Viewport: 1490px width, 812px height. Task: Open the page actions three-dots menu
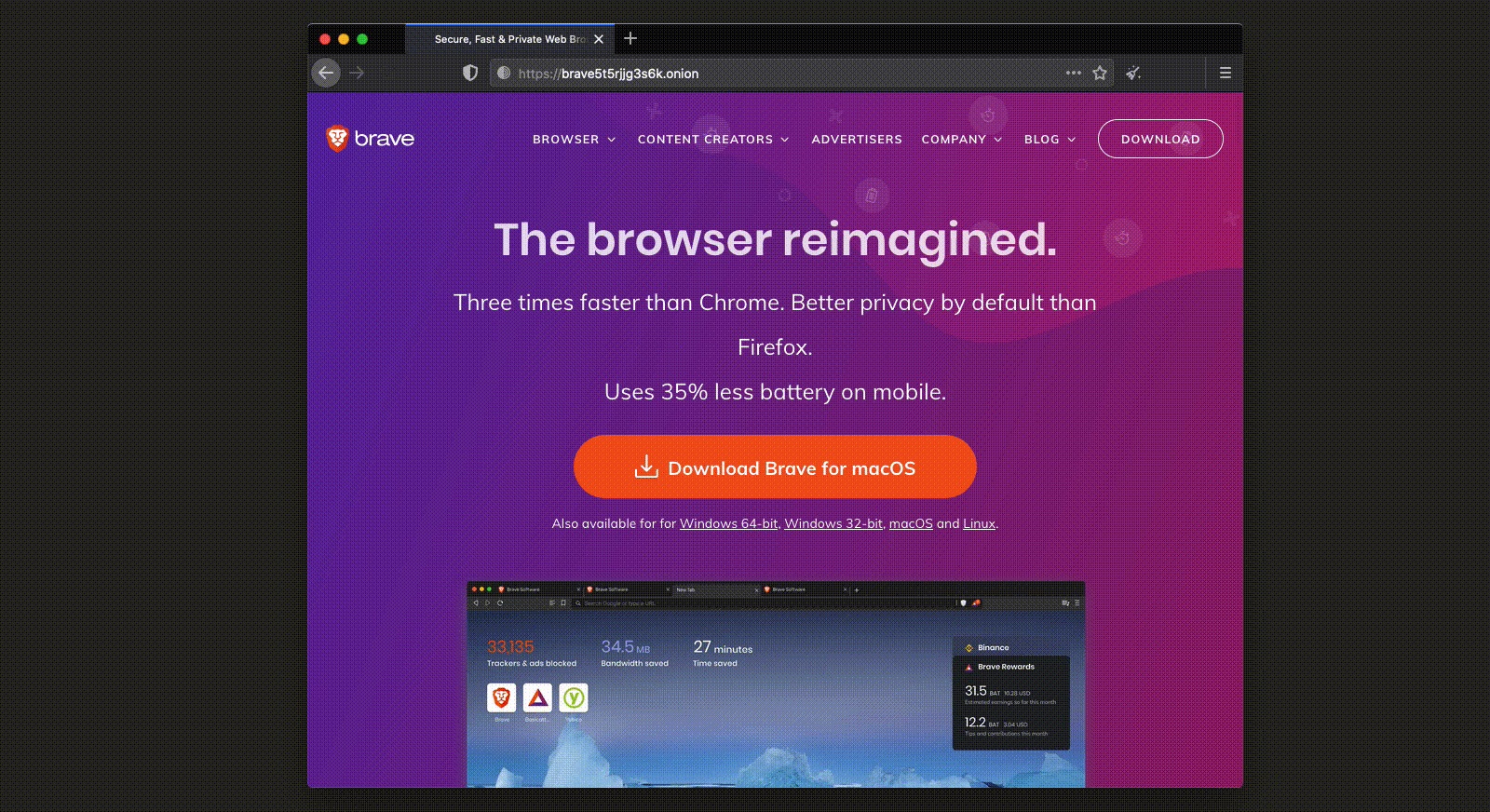[x=1074, y=73]
